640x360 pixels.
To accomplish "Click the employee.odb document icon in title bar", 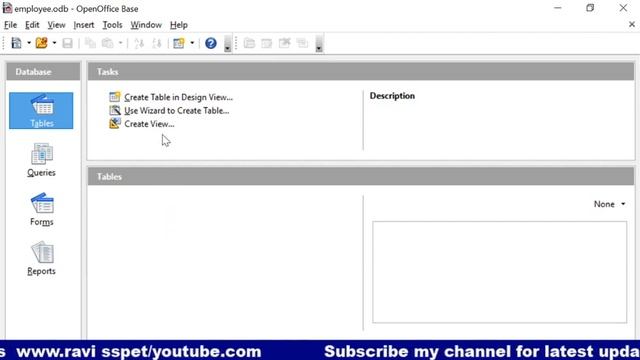I will point(7,8).
